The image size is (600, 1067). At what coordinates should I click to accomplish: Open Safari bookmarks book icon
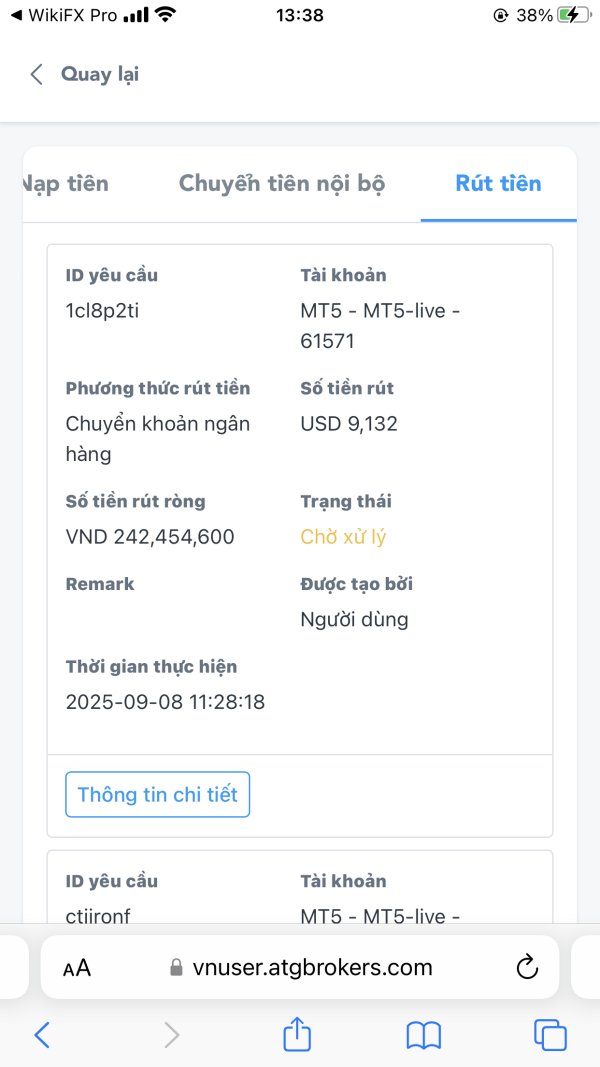pos(424,1034)
